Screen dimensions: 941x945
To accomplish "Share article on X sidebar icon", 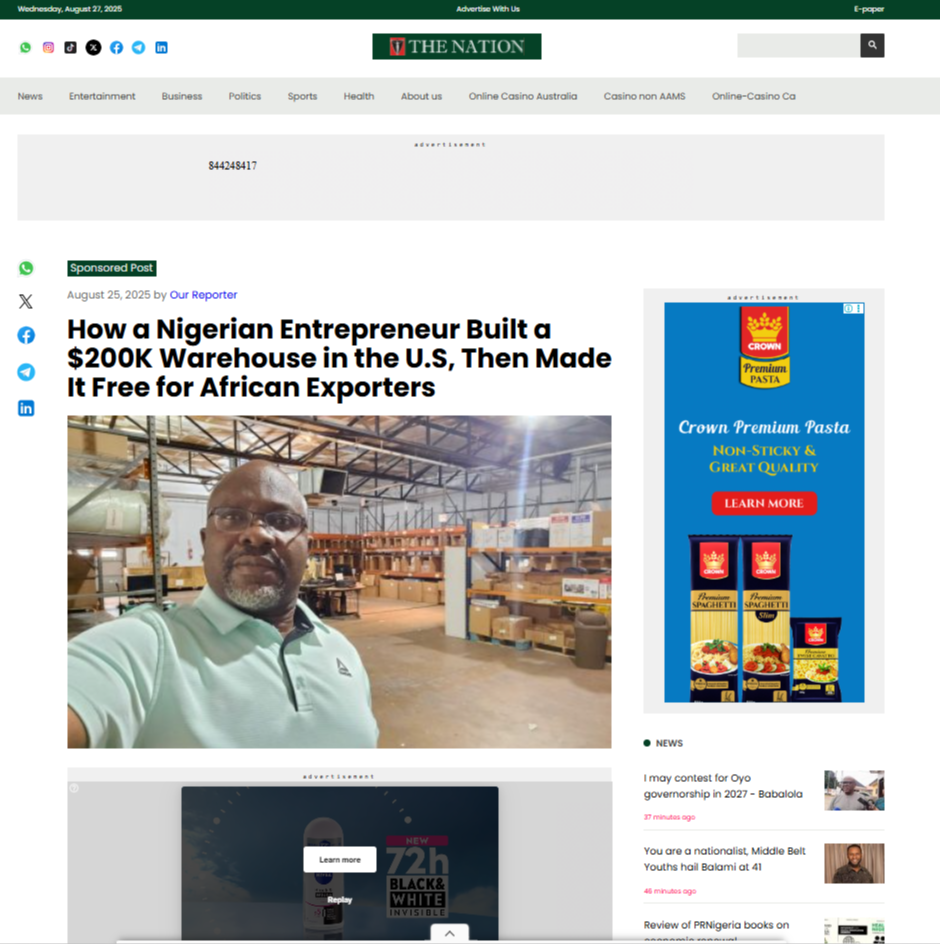I will click(26, 301).
